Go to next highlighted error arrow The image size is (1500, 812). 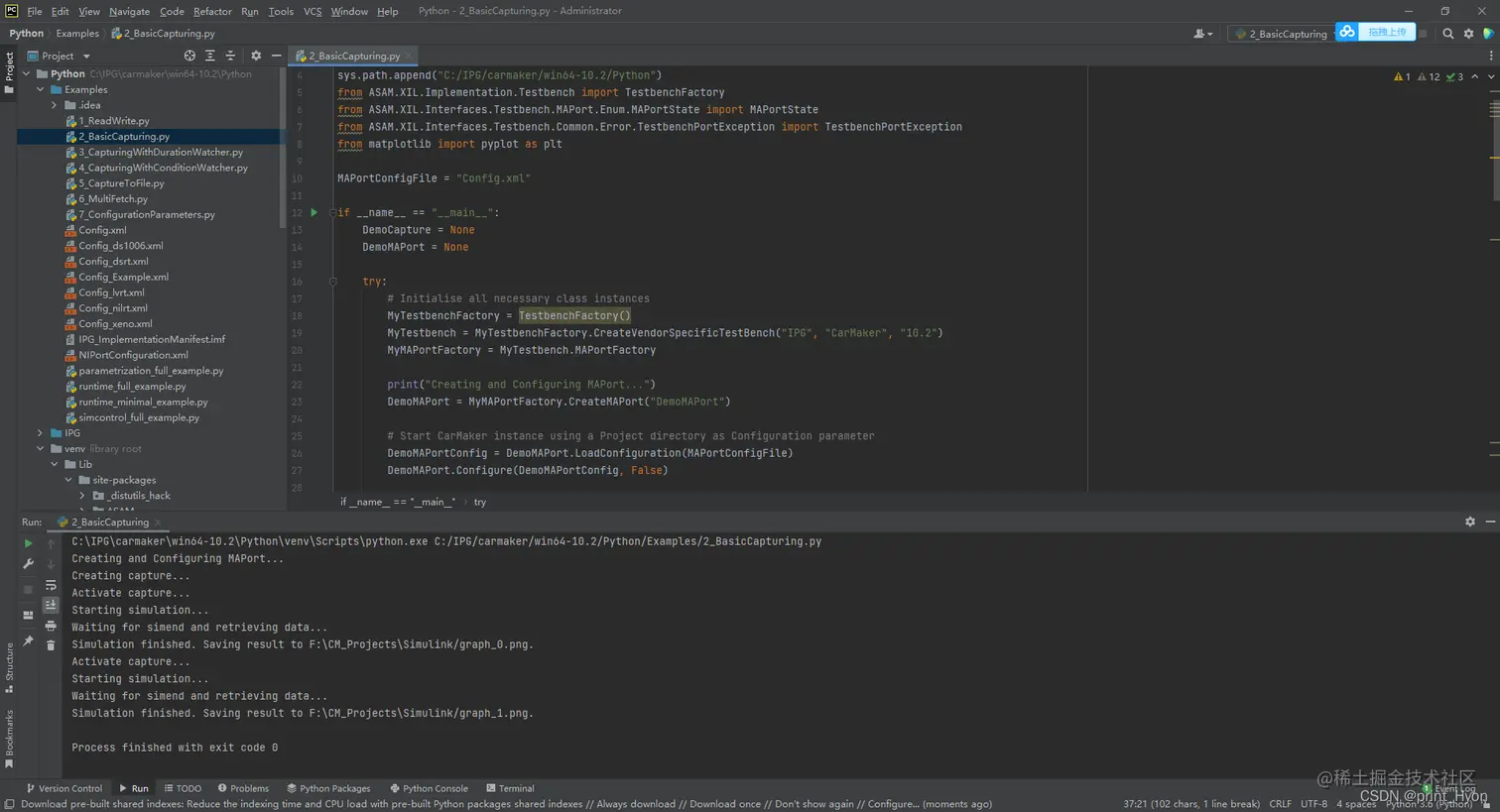(1491, 76)
